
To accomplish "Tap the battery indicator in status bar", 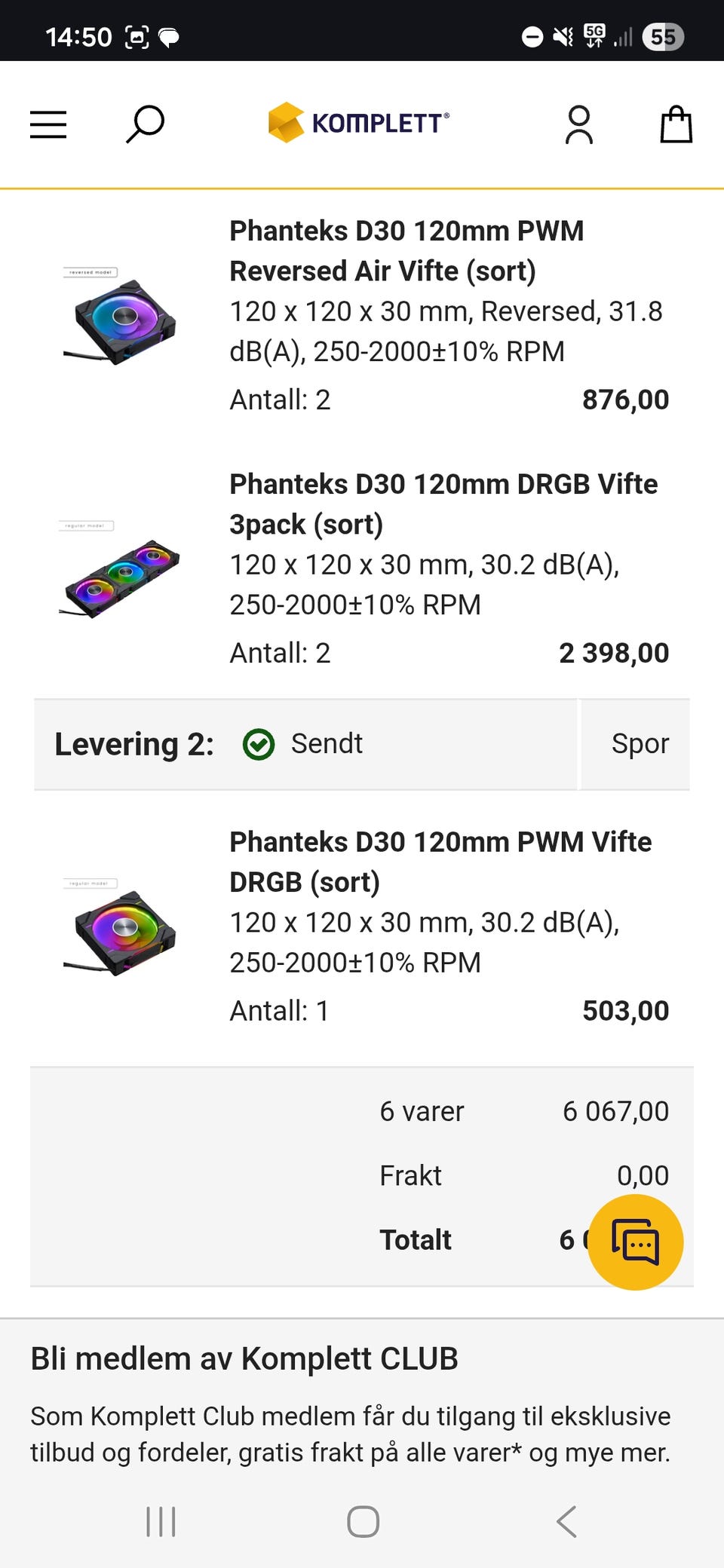I will pyautogui.click(x=662, y=36).
